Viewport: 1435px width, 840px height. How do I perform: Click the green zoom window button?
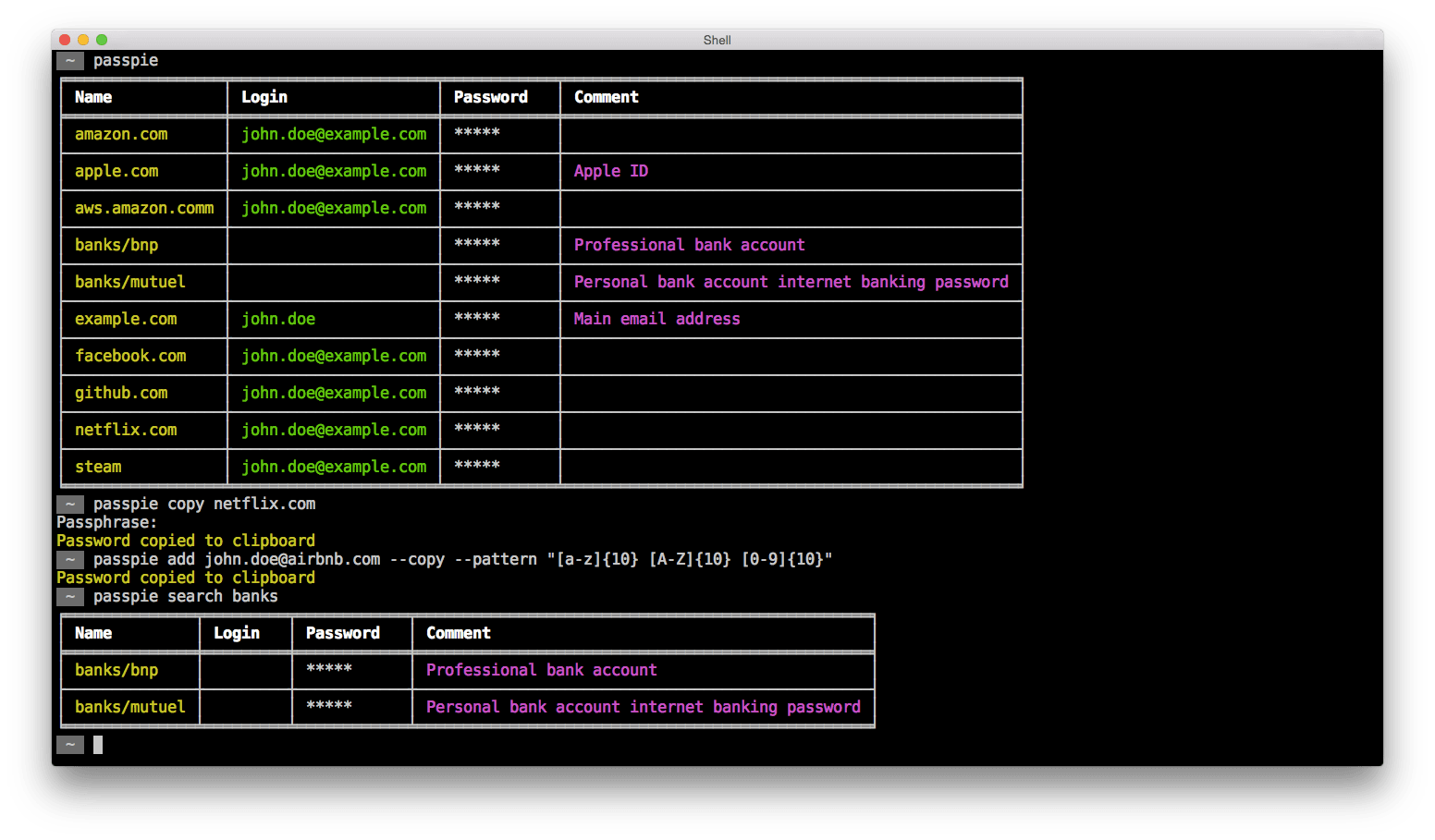coord(102,40)
